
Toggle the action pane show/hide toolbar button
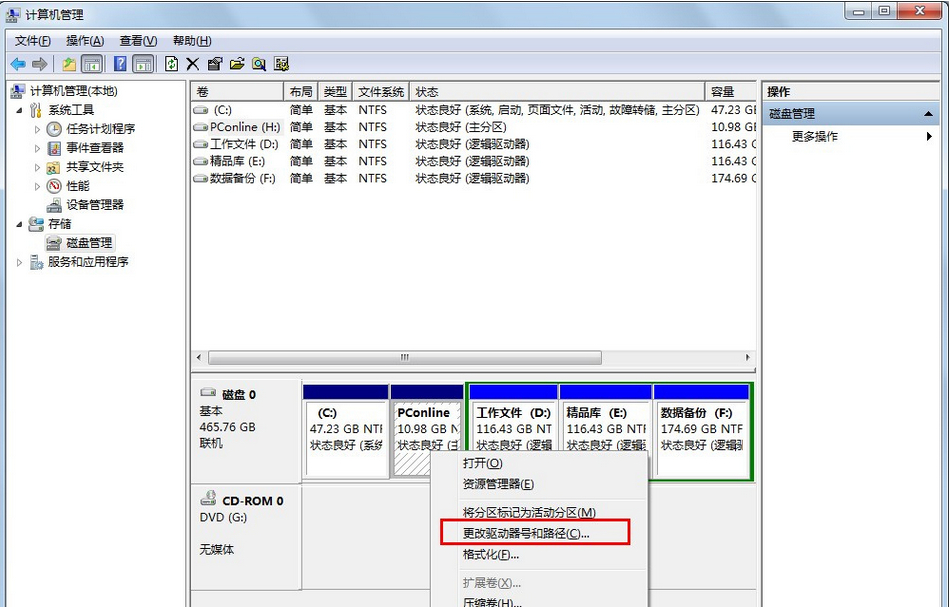click(143, 64)
